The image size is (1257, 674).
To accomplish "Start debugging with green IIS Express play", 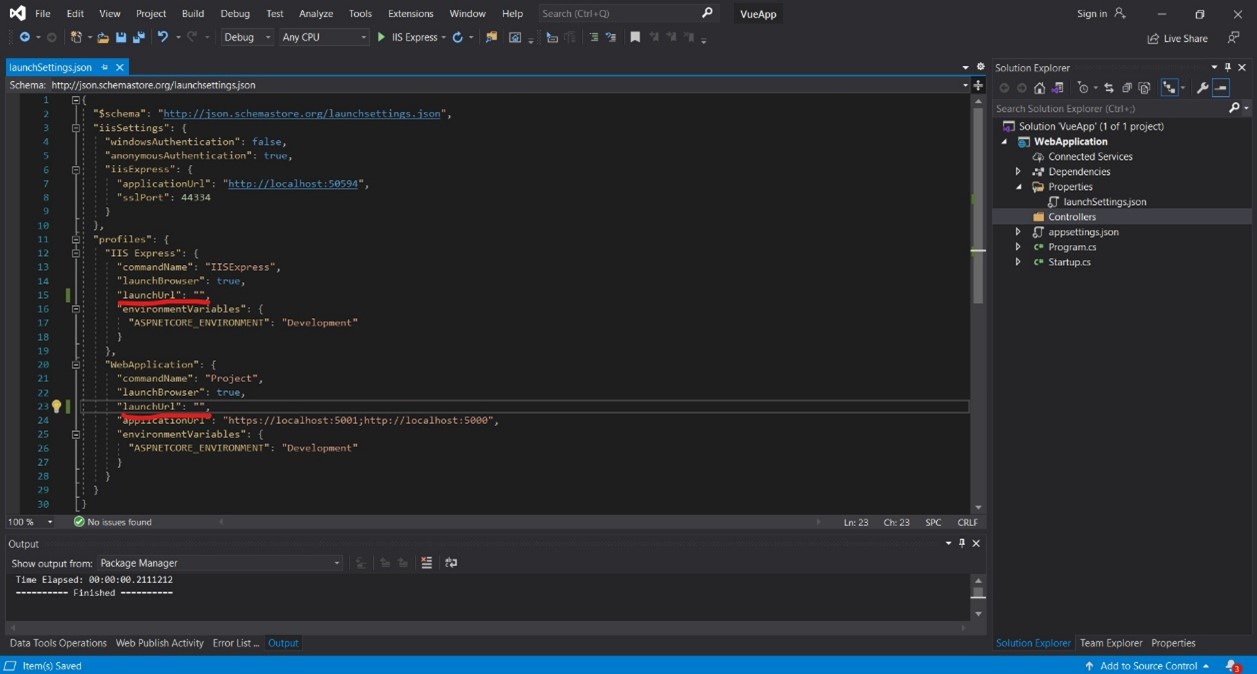I will coord(381,37).
